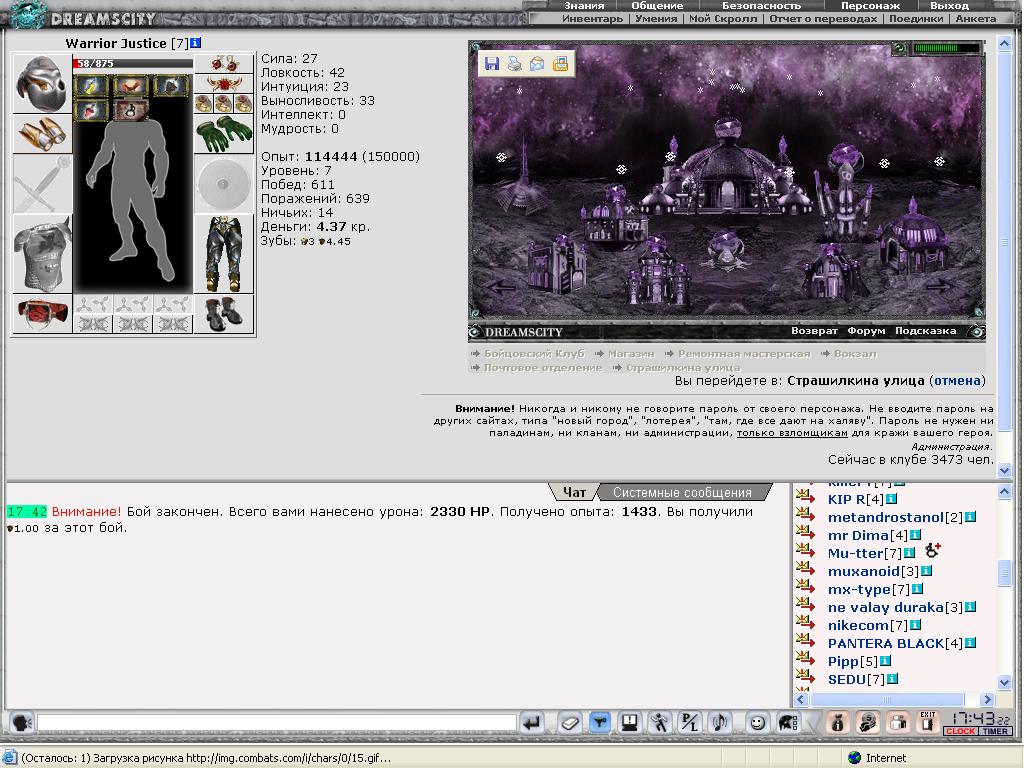Open the Безопасность menu

(x=761, y=5)
